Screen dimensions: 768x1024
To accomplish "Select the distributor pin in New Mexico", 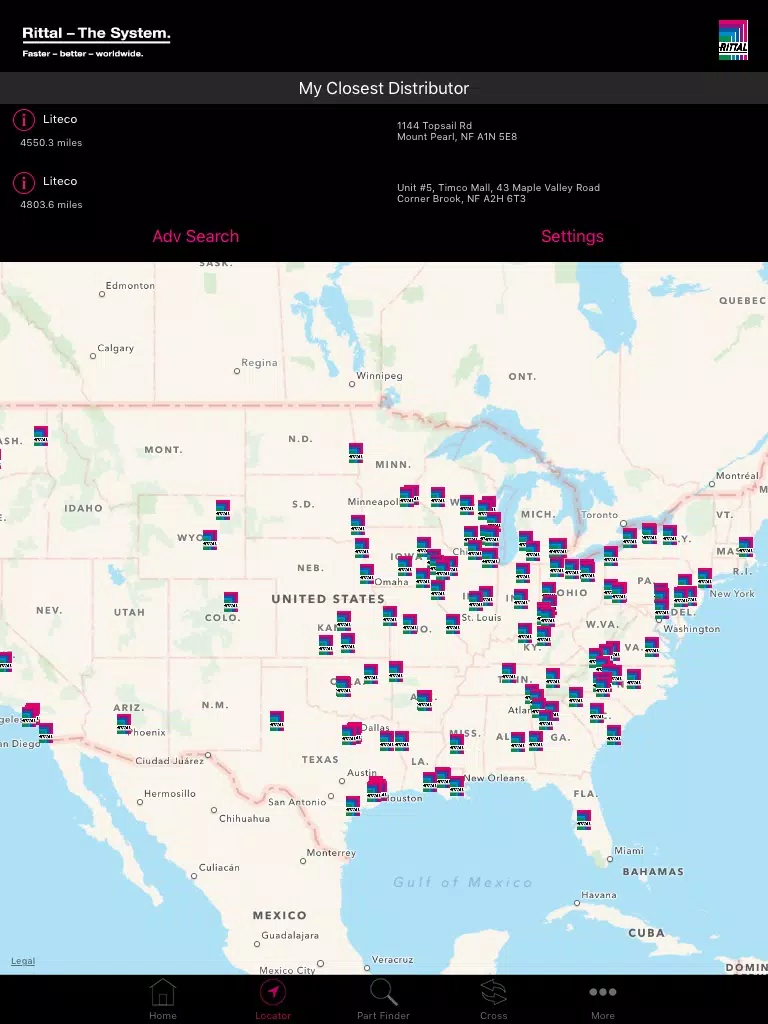I will tap(277, 721).
